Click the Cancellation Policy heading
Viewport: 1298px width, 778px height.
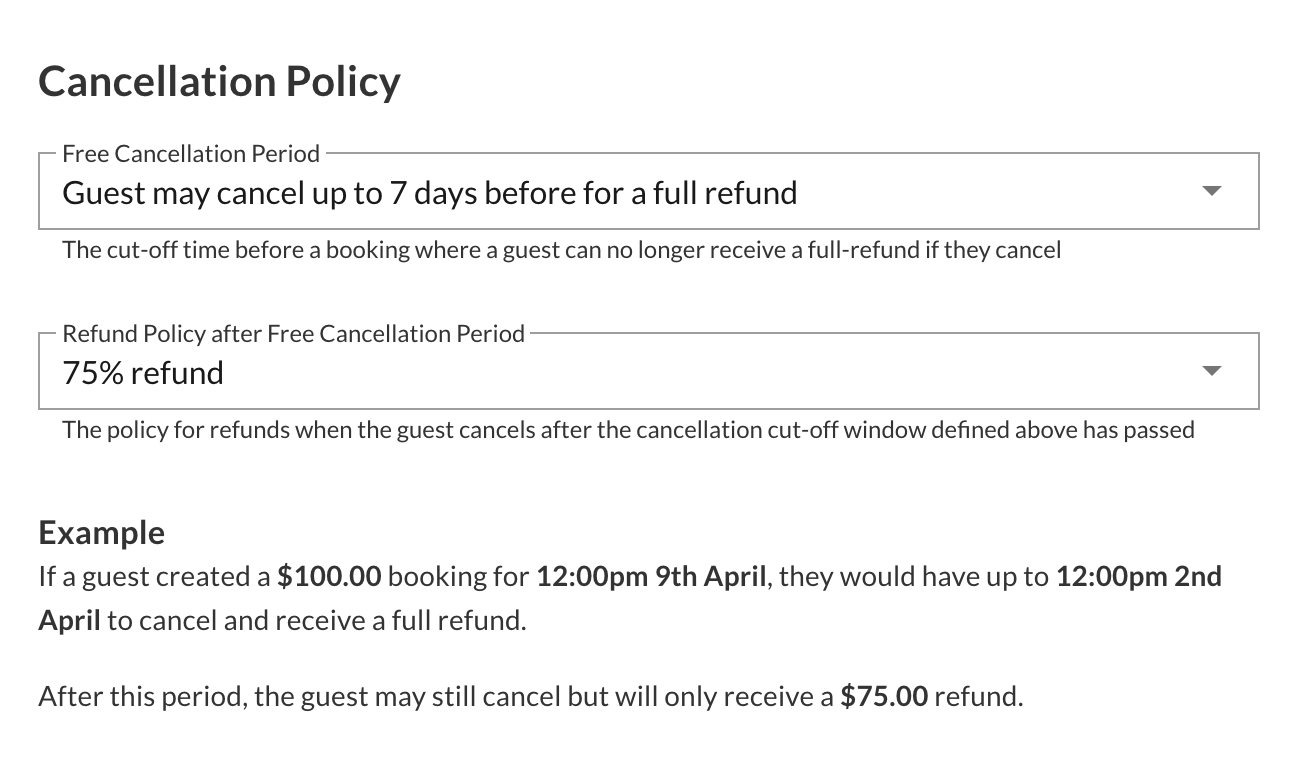tap(219, 81)
